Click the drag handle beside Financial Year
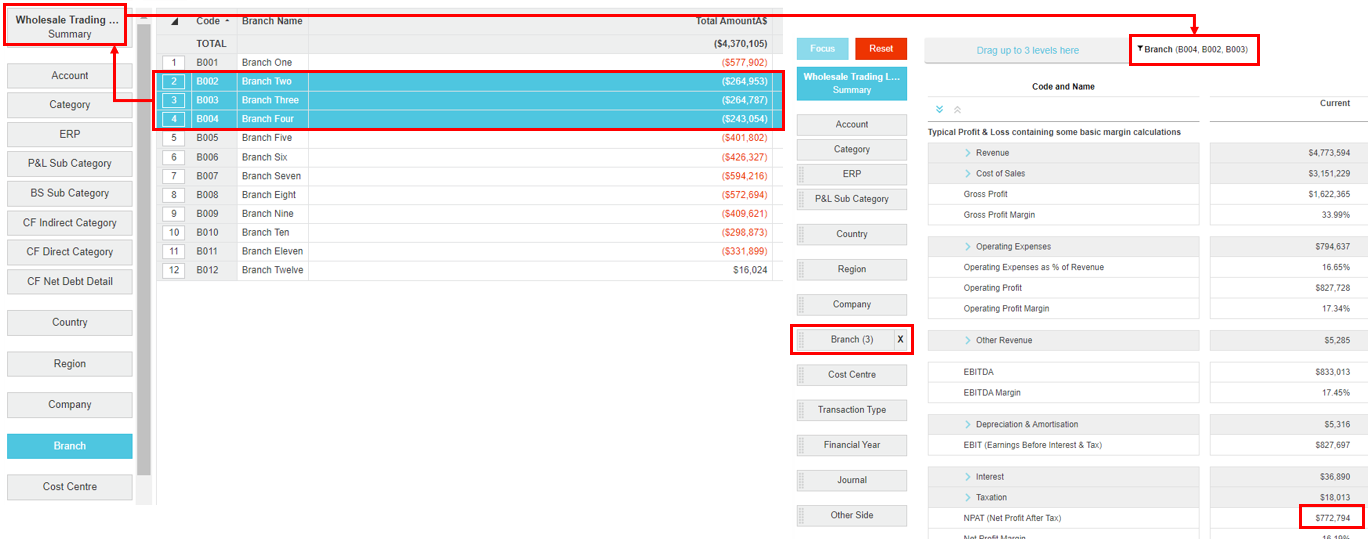 pyautogui.click(x=801, y=445)
